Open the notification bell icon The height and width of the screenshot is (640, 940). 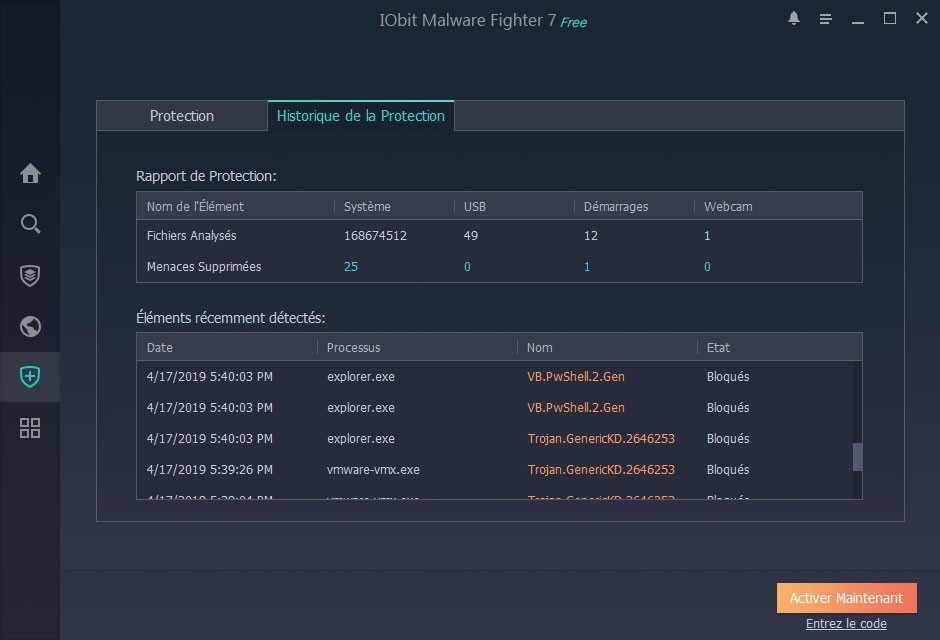point(794,19)
